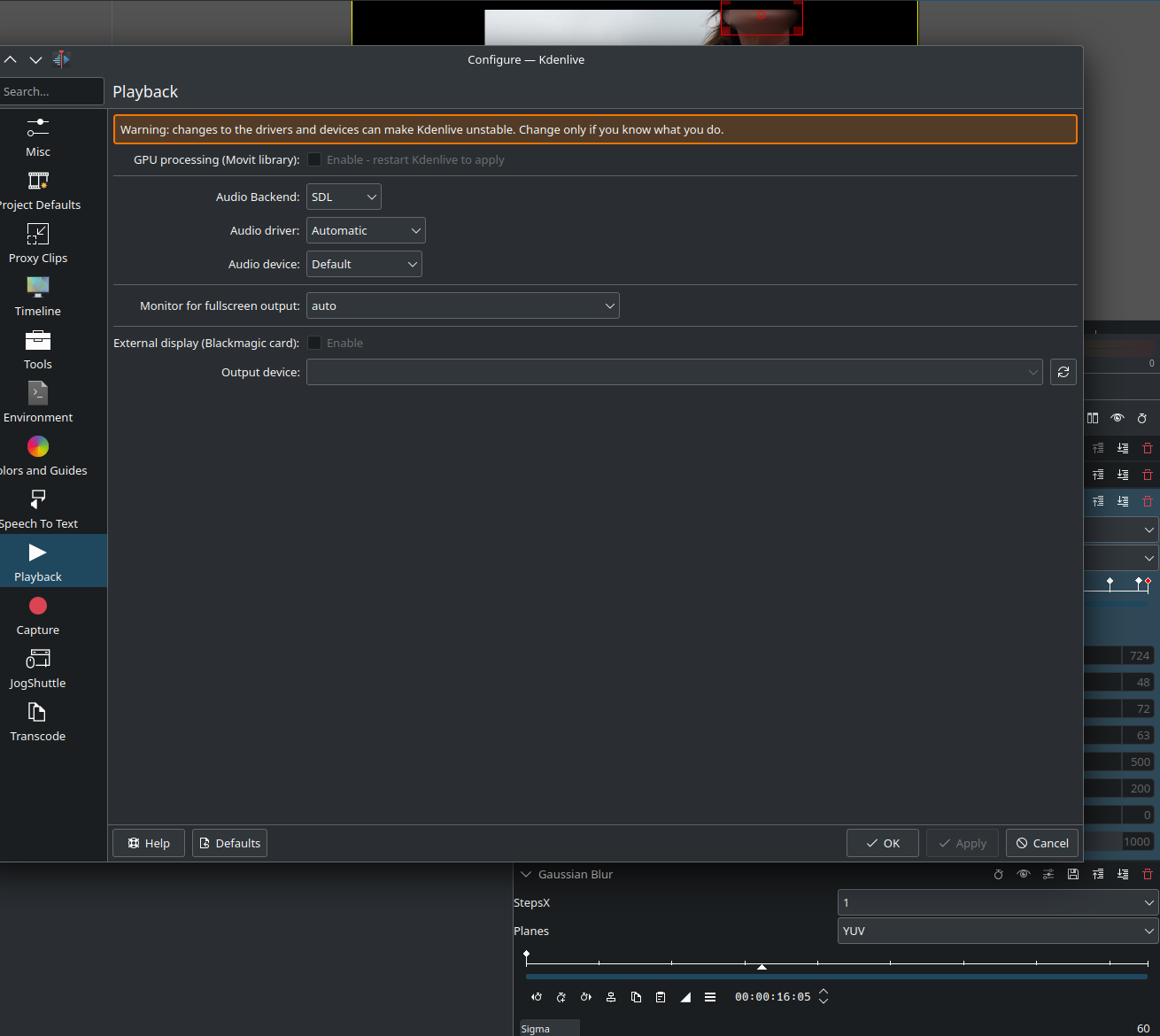Click the 00:00:16:05 timecode field
This screenshot has height=1036, width=1160.
(772, 997)
